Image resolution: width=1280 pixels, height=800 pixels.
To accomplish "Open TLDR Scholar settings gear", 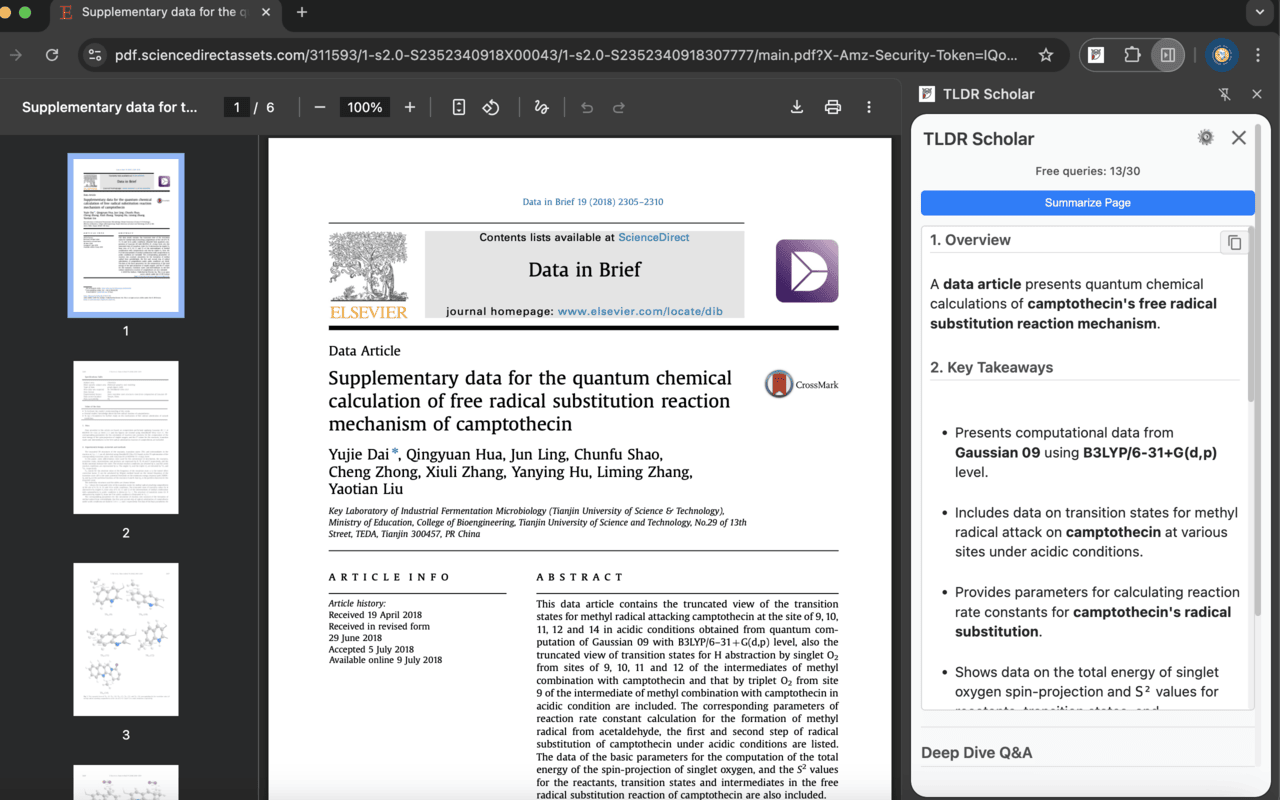I will pyautogui.click(x=1205, y=138).
